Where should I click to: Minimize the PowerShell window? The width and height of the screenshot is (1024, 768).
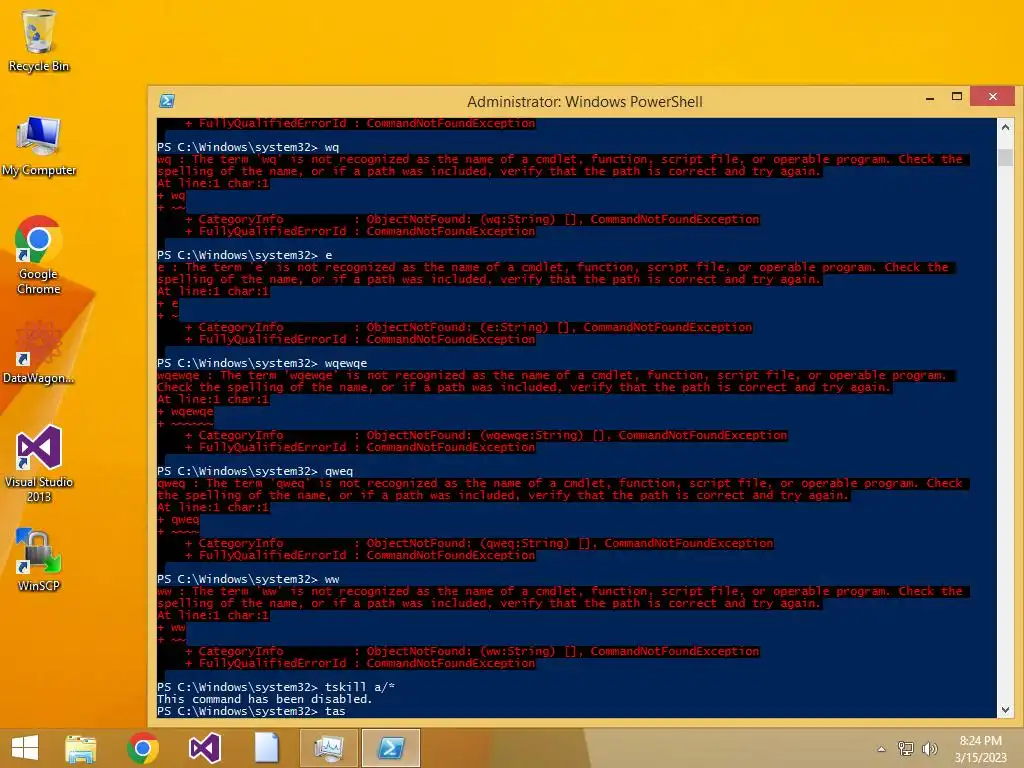930,97
